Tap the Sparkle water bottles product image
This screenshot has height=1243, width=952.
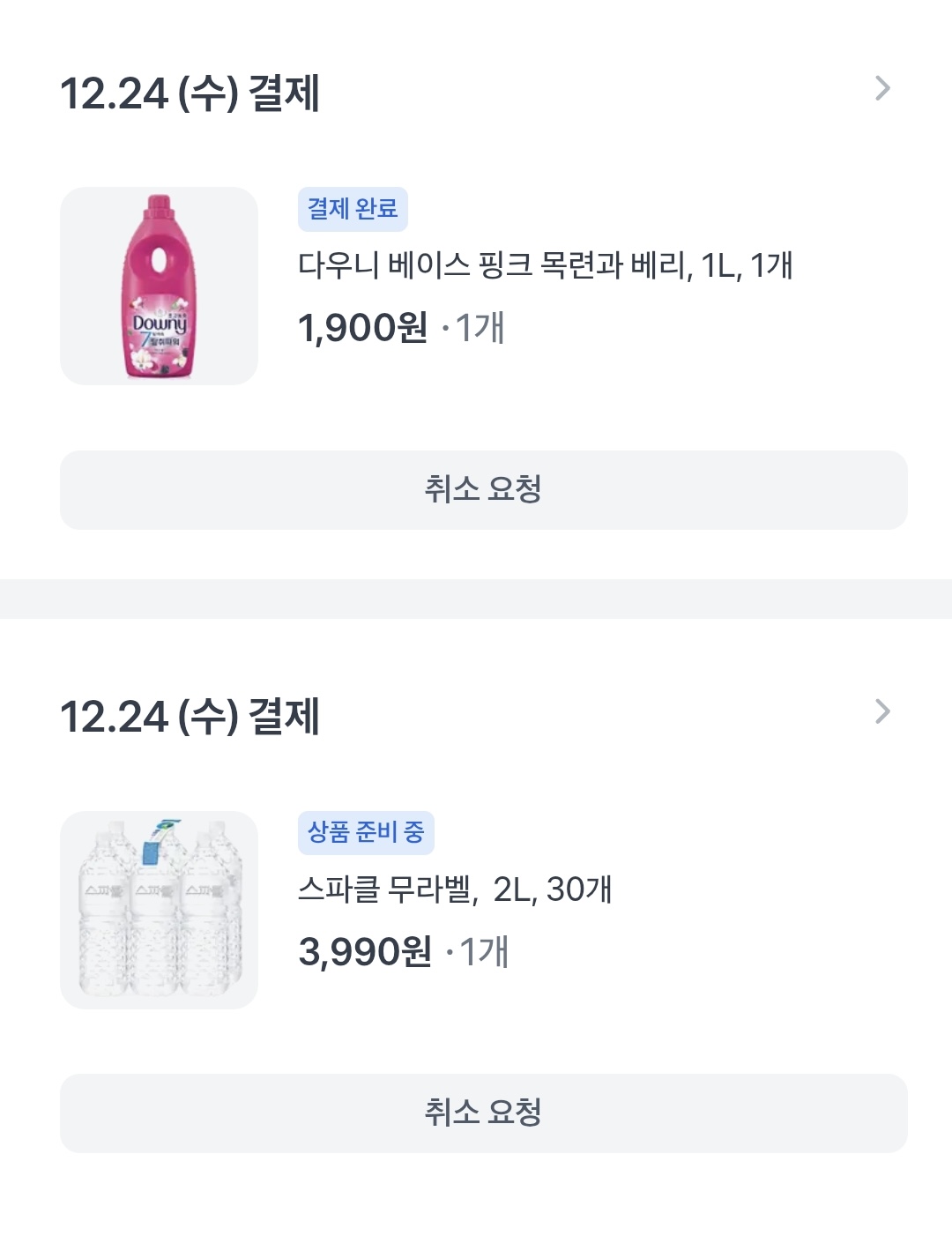coord(159,910)
